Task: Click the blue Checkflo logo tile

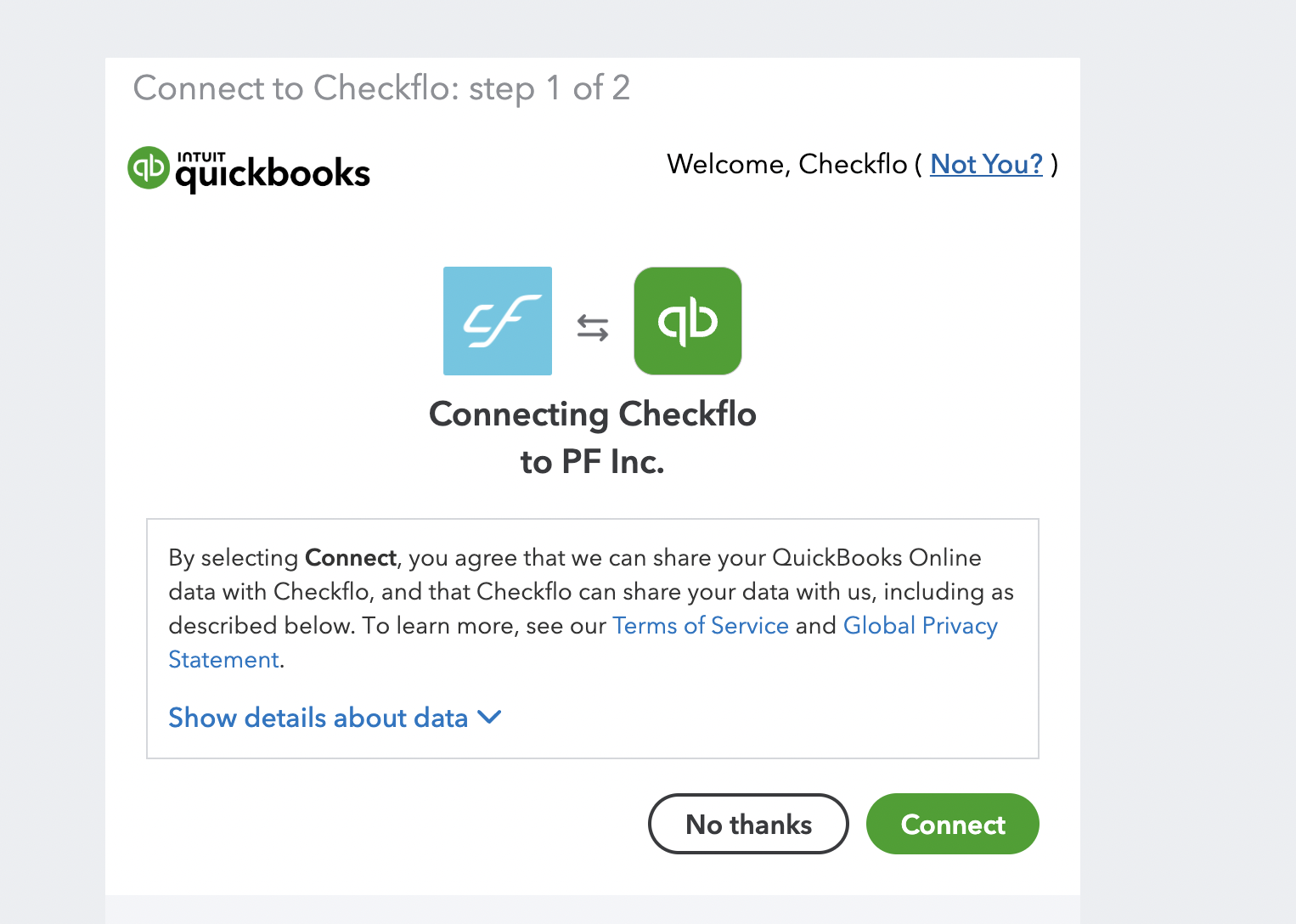Action: [498, 321]
